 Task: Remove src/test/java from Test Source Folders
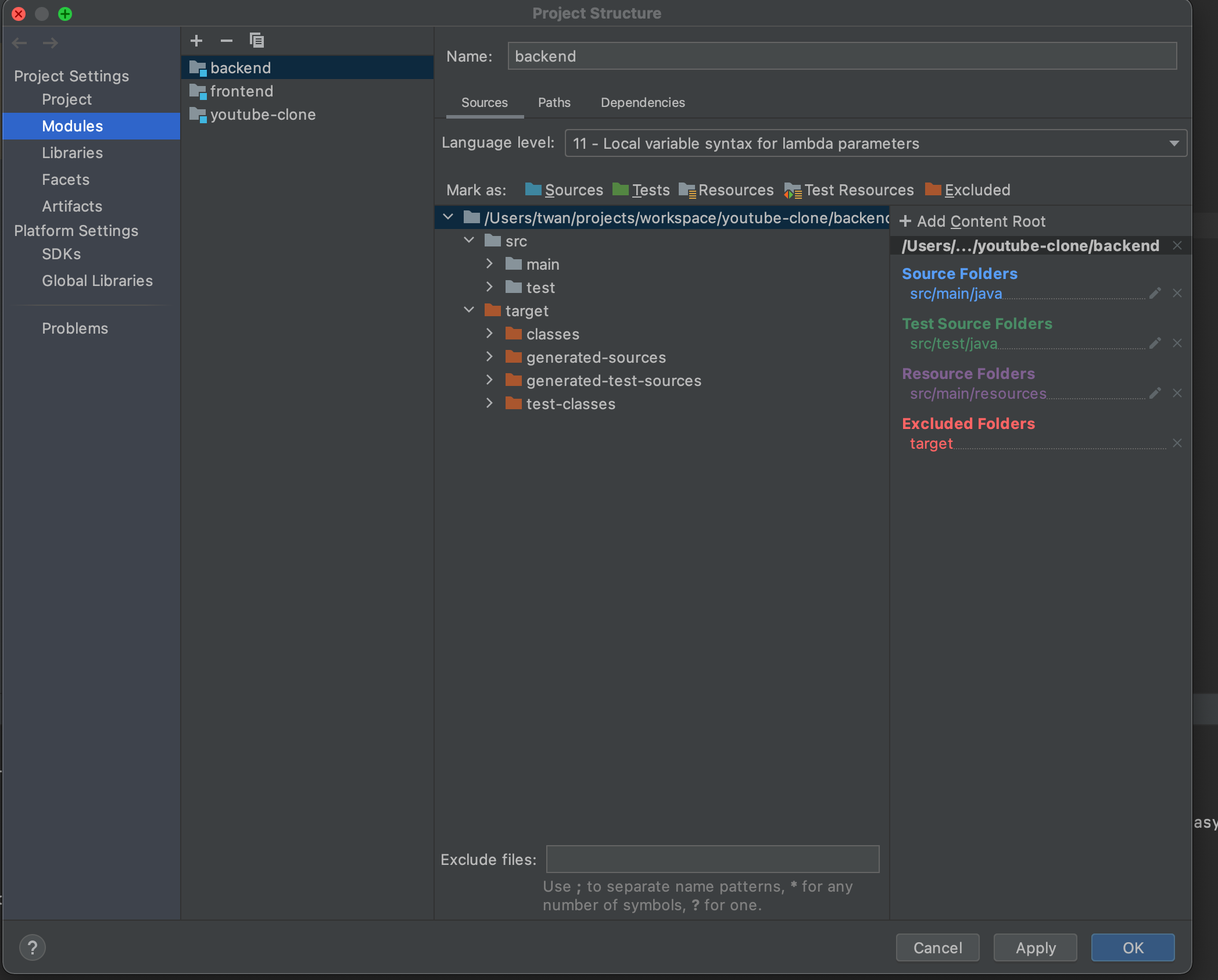pyautogui.click(x=1177, y=344)
